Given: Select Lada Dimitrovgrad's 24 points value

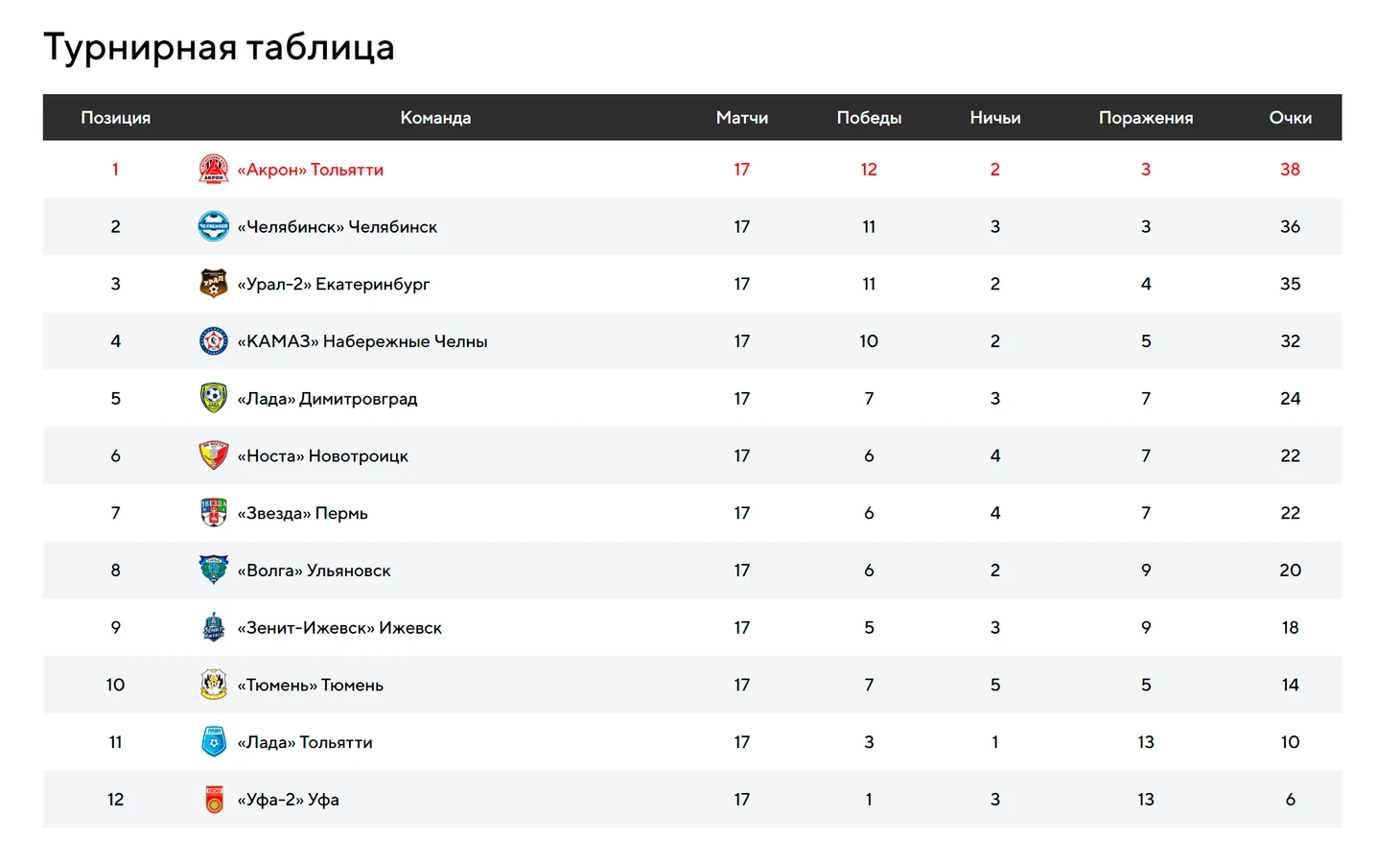Looking at the screenshot, I should [x=1291, y=399].
